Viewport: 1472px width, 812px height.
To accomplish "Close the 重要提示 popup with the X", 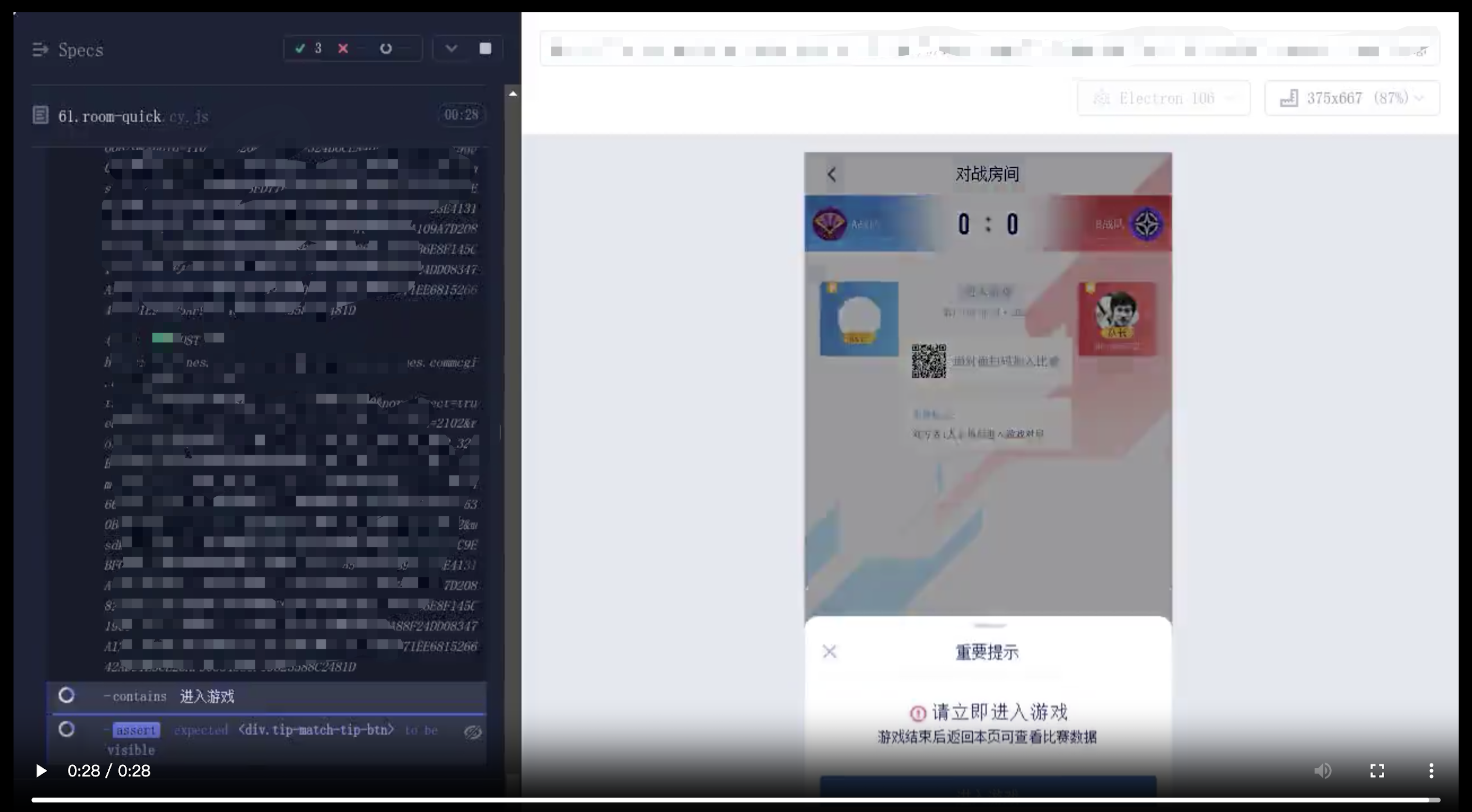I will pos(830,651).
